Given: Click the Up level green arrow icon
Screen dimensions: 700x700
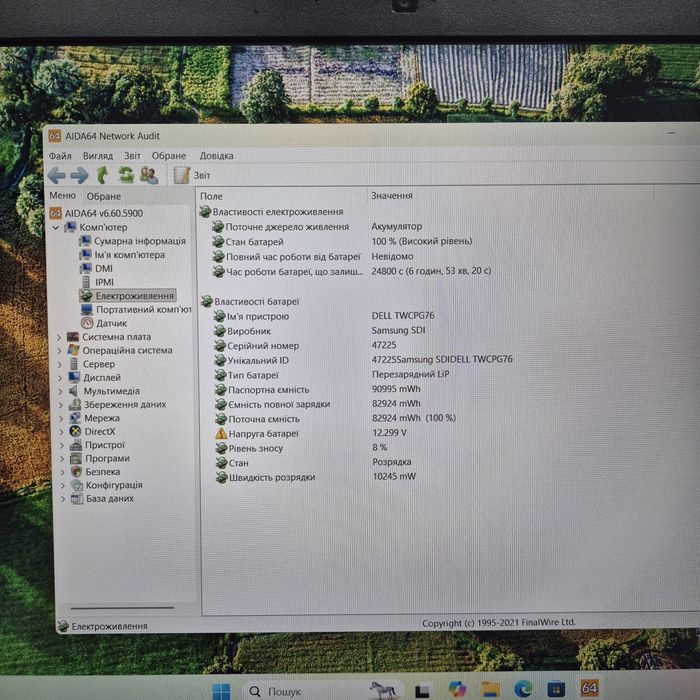Looking at the screenshot, I should coord(102,175).
